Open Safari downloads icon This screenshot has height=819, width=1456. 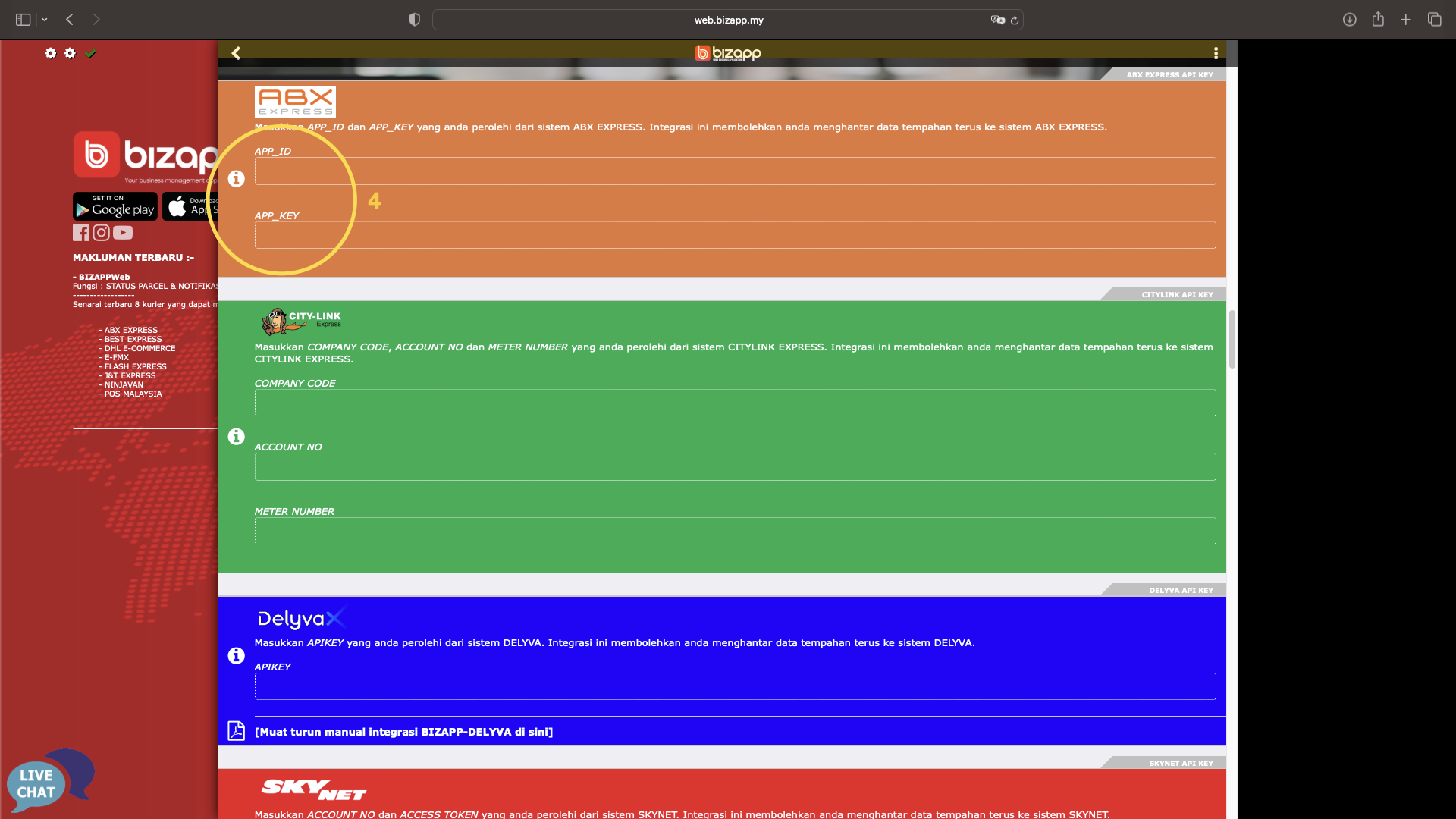click(x=1350, y=20)
